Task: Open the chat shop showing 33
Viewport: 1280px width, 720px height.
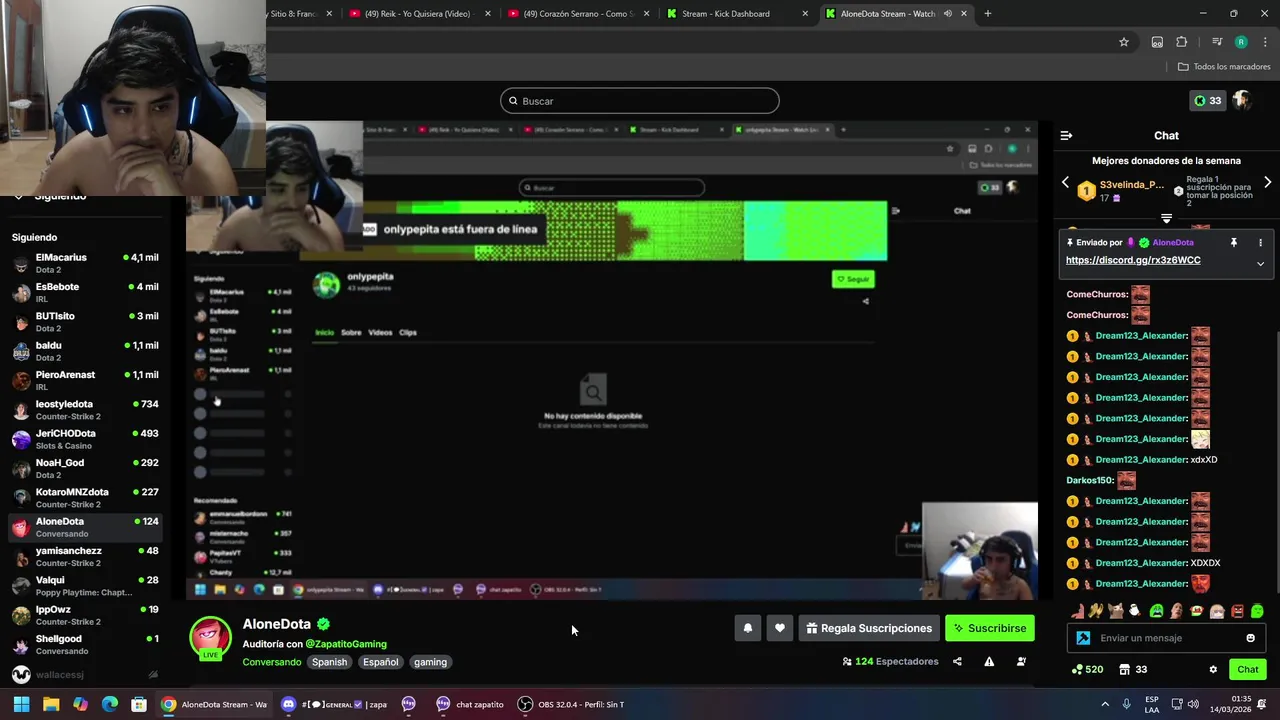Action: (1133, 670)
